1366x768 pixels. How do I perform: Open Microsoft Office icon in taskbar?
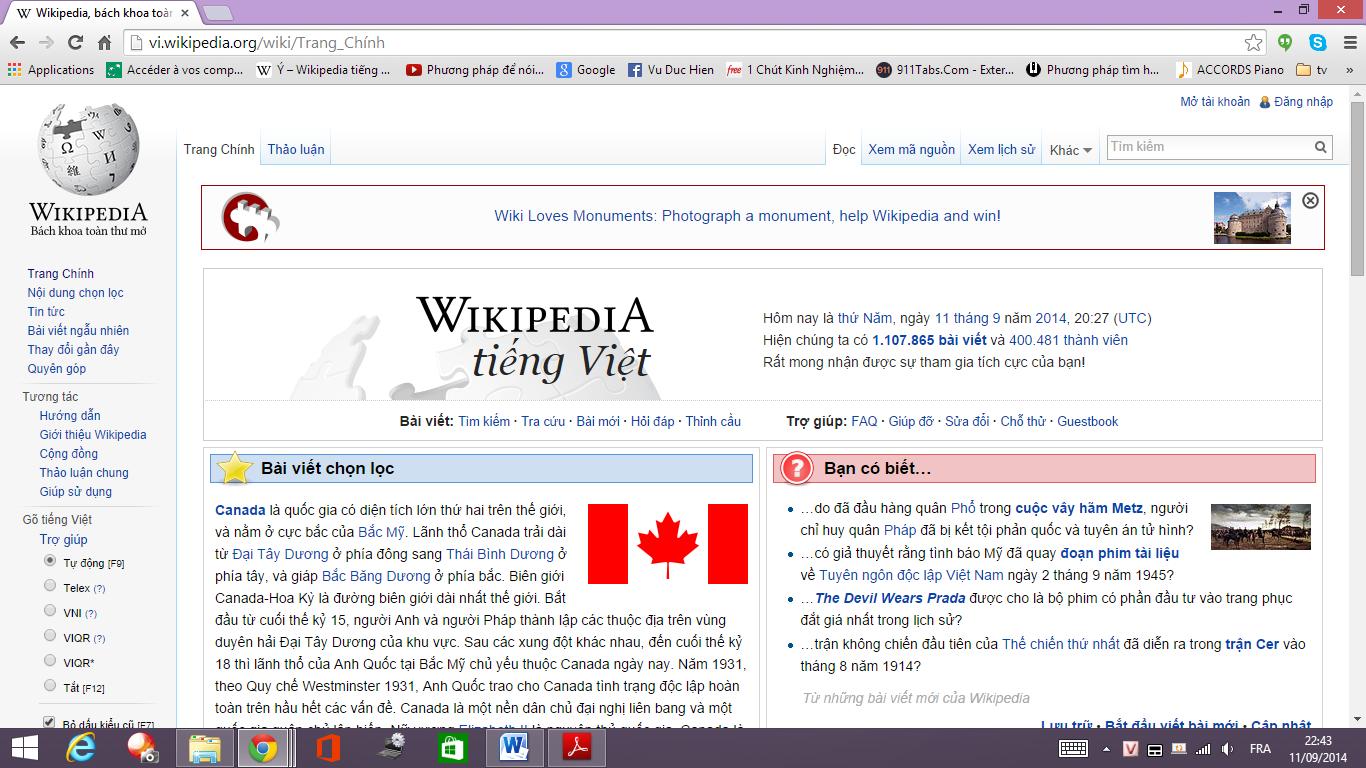point(329,748)
